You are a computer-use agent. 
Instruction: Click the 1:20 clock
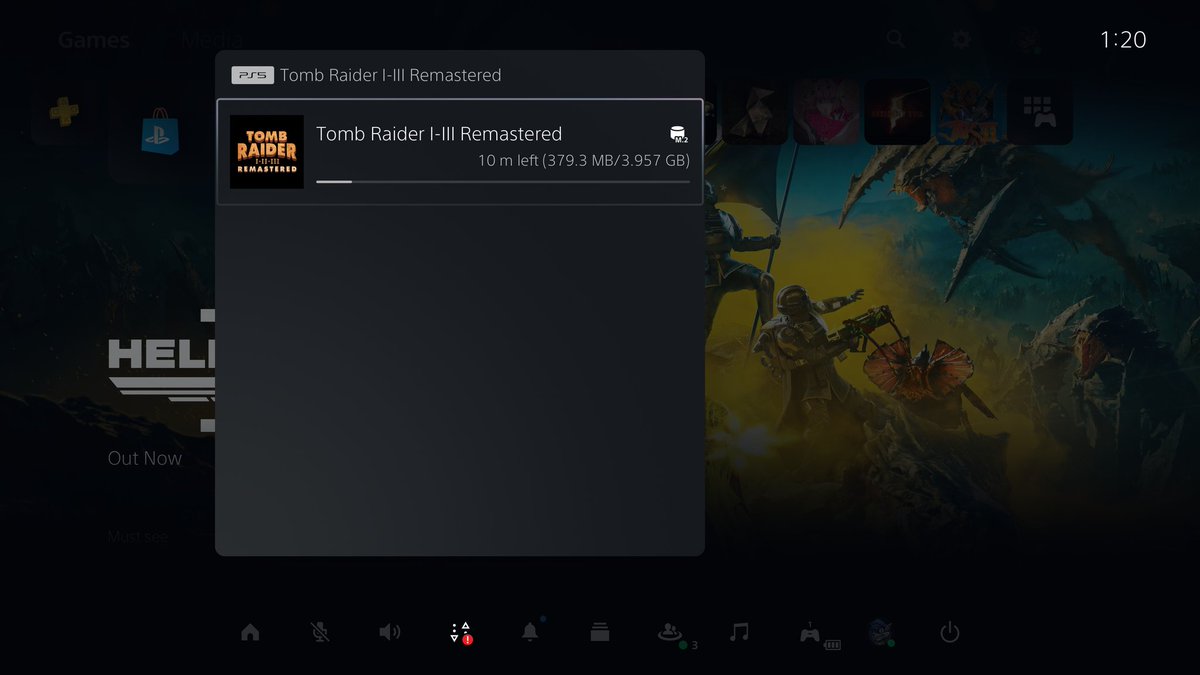coord(1123,40)
